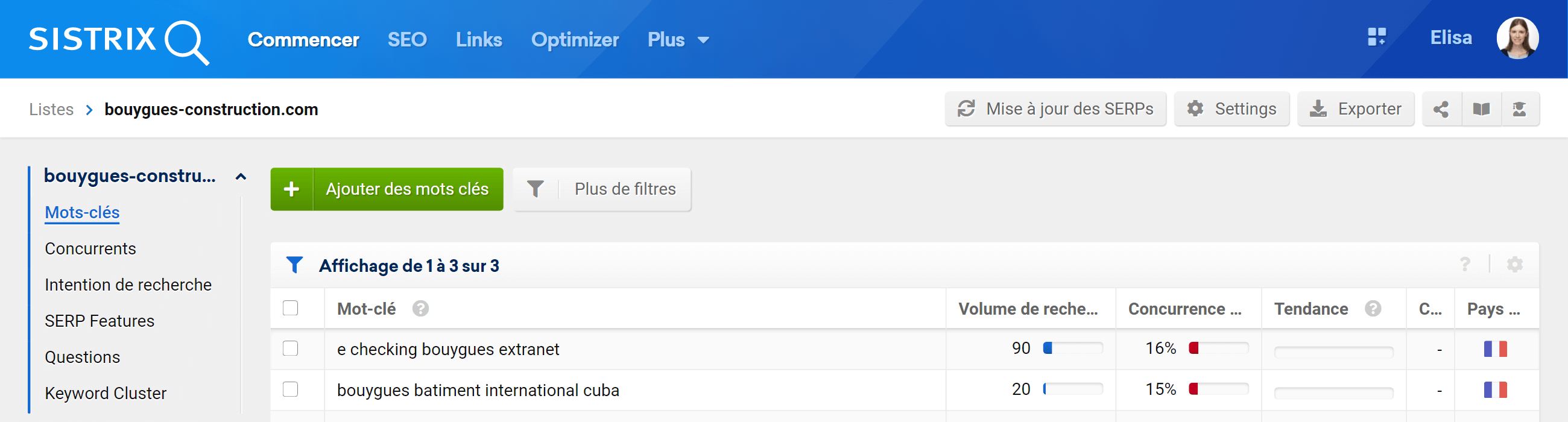Open the Optimizer navigation tab
This screenshot has height=422, width=1568.
[x=575, y=40]
